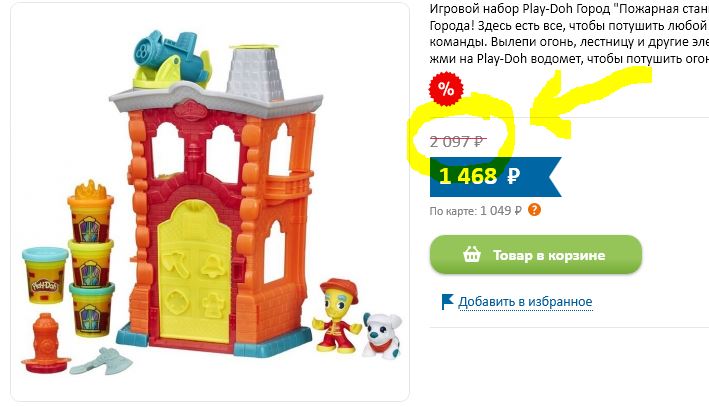Click the product description text paragraph
The image size is (709, 407).
point(569,33)
